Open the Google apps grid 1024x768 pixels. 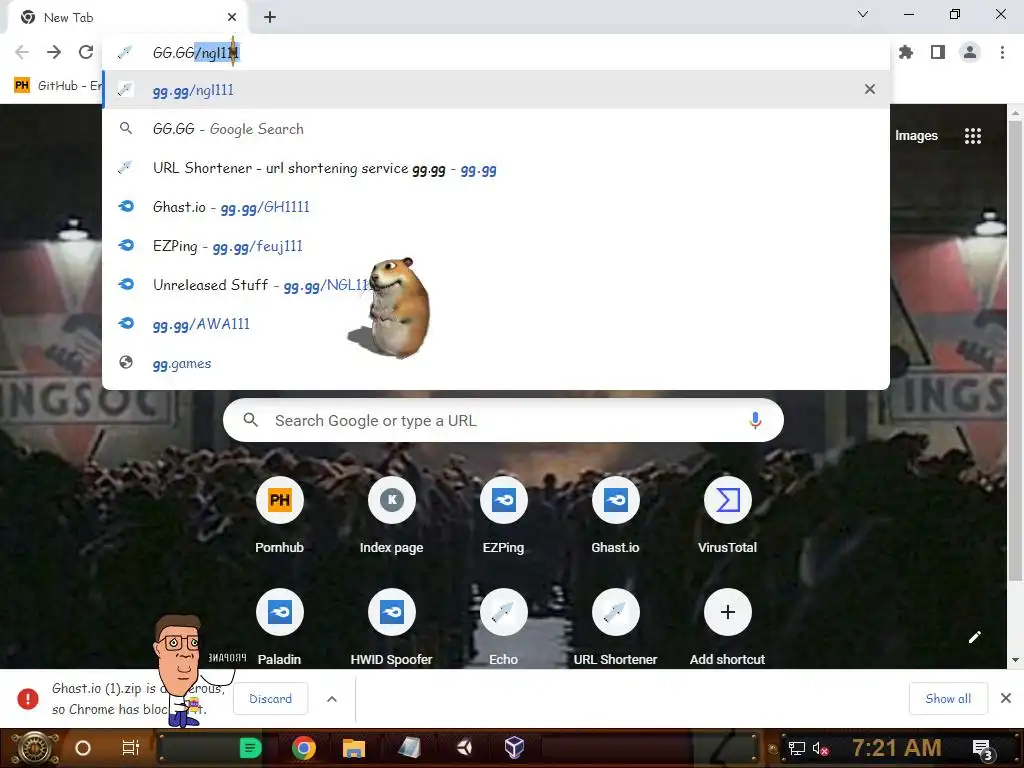pyautogui.click(x=973, y=136)
